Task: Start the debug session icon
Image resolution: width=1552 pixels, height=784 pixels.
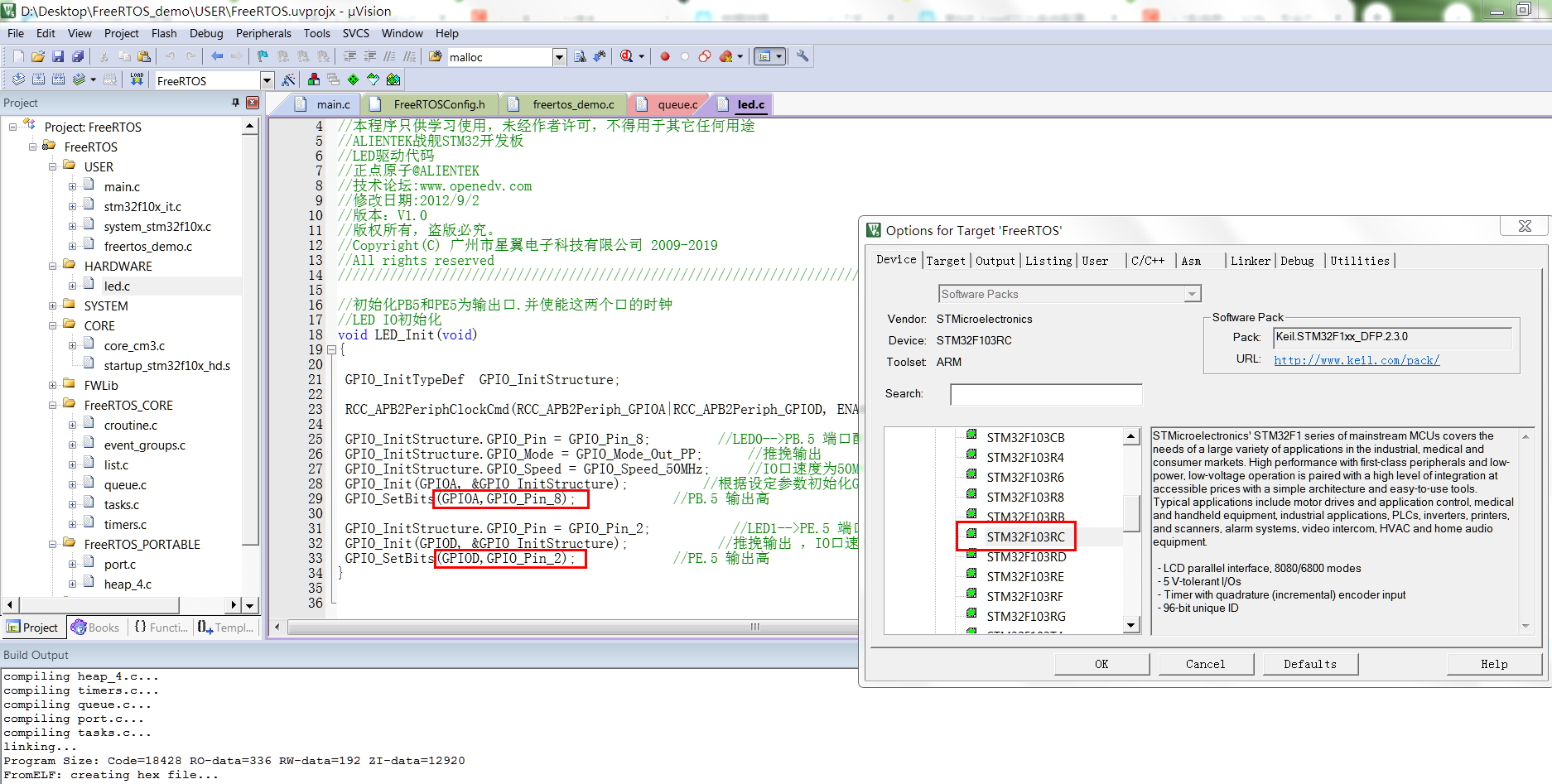Action: 626,56
